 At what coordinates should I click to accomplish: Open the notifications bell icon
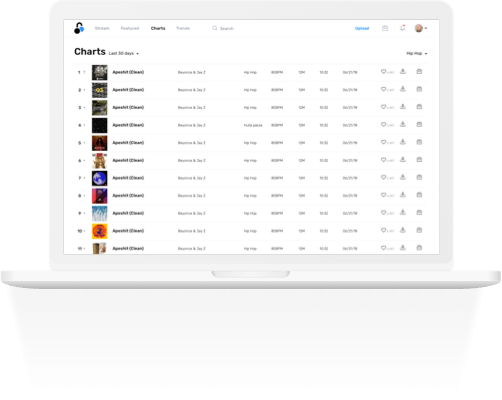pos(403,28)
